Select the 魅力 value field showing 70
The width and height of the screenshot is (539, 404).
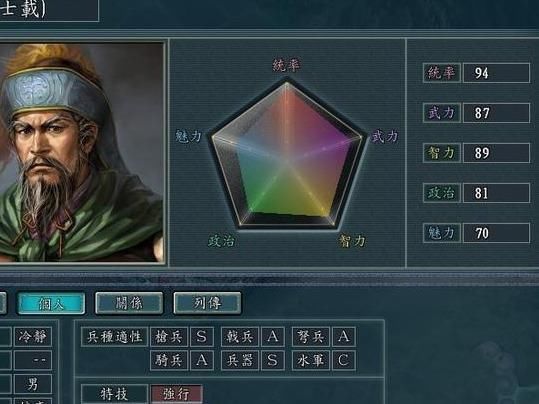click(x=496, y=233)
